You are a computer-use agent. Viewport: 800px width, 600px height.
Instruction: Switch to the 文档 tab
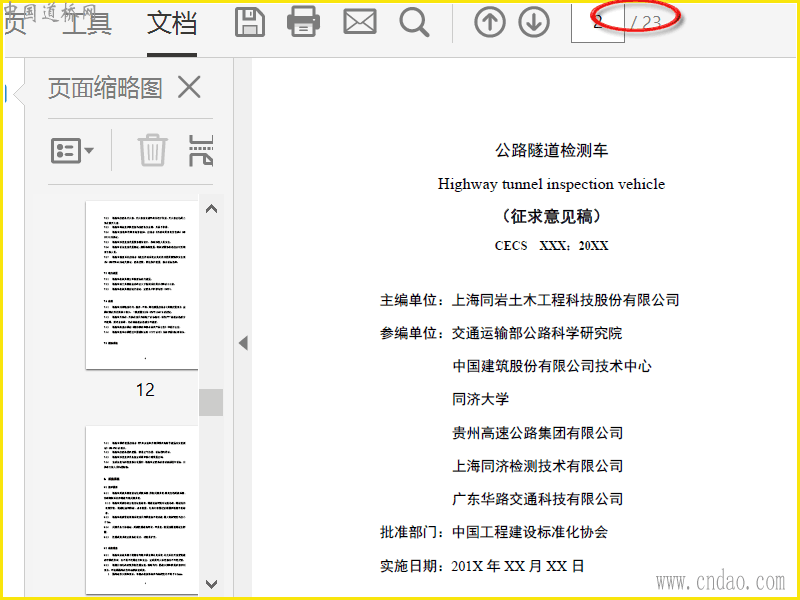[172, 23]
